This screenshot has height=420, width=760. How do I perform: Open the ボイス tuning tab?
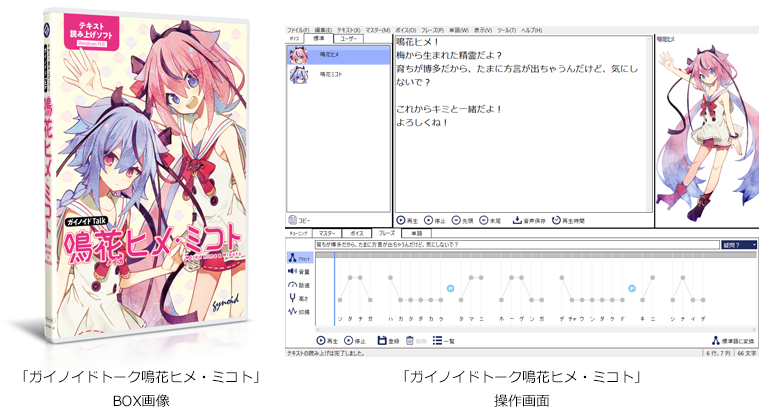pyautogui.click(x=357, y=233)
